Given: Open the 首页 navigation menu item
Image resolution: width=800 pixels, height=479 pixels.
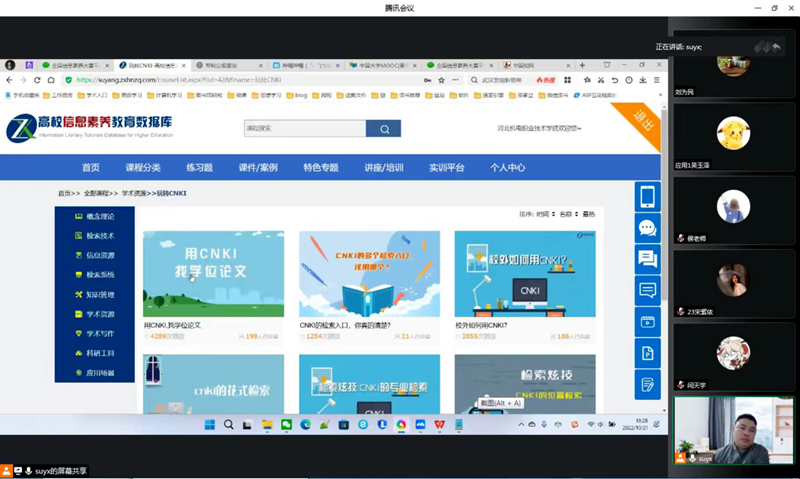Looking at the screenshot, I should click(91, 168).
